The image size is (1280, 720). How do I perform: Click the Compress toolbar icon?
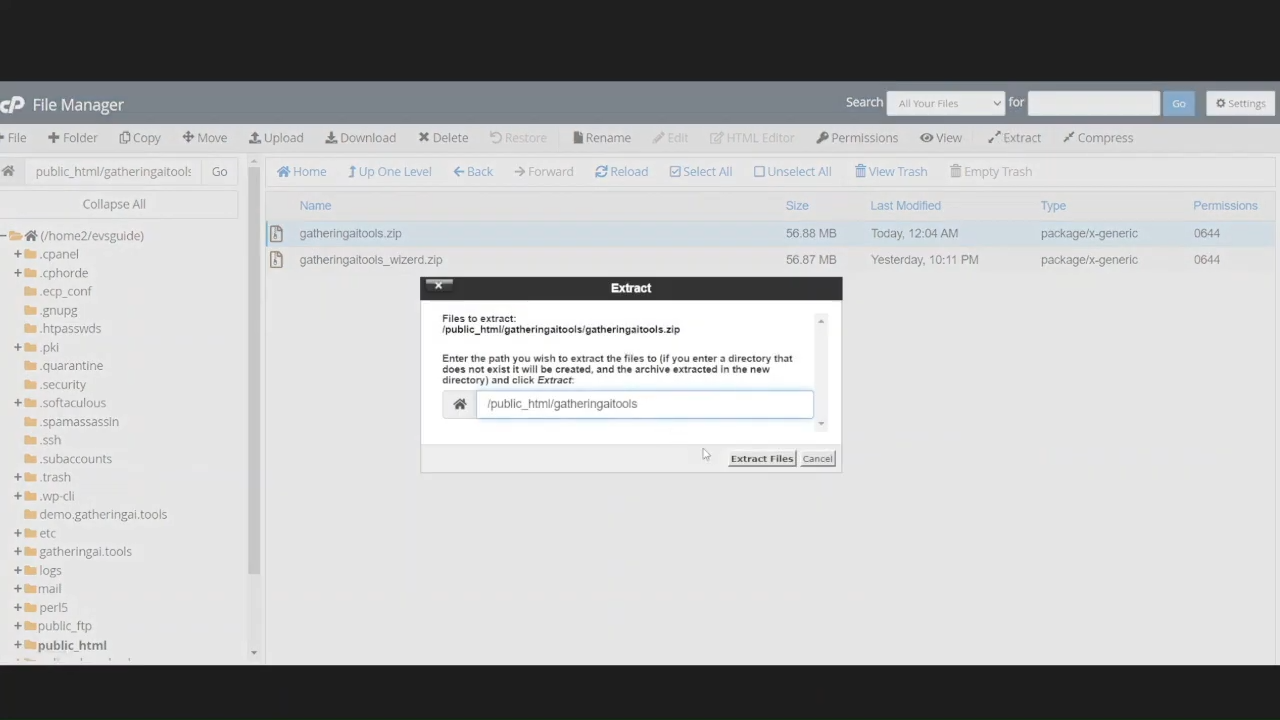pyautogui.click(x=1068, y=138)
